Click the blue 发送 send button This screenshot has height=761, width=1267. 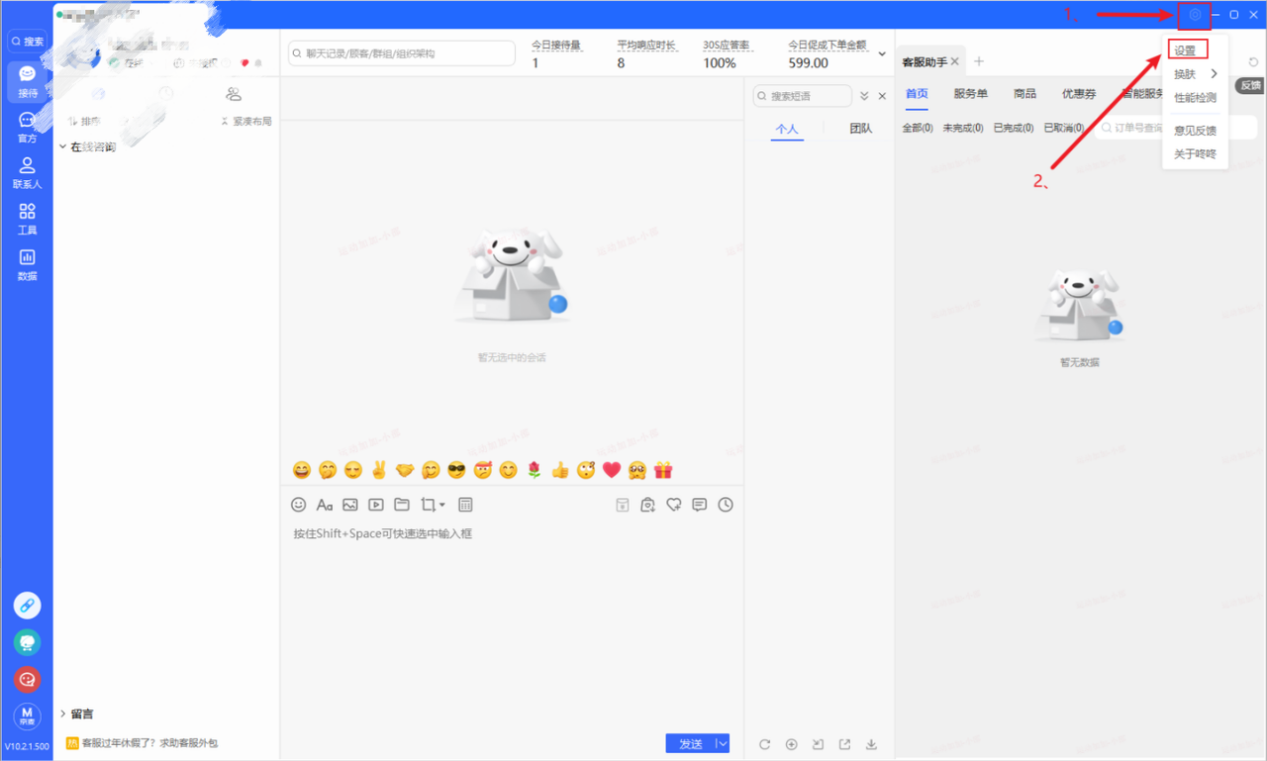coord(690,744)
